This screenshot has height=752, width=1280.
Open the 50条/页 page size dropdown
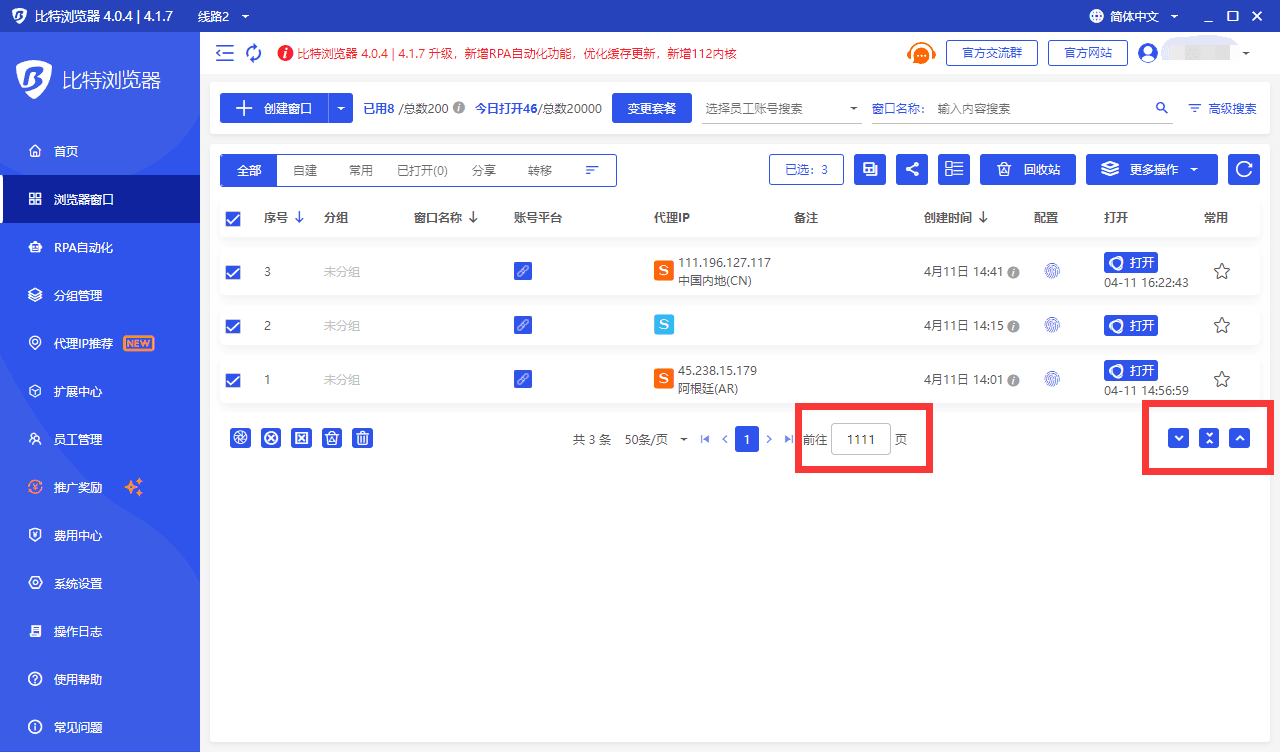tap(656, 439)
